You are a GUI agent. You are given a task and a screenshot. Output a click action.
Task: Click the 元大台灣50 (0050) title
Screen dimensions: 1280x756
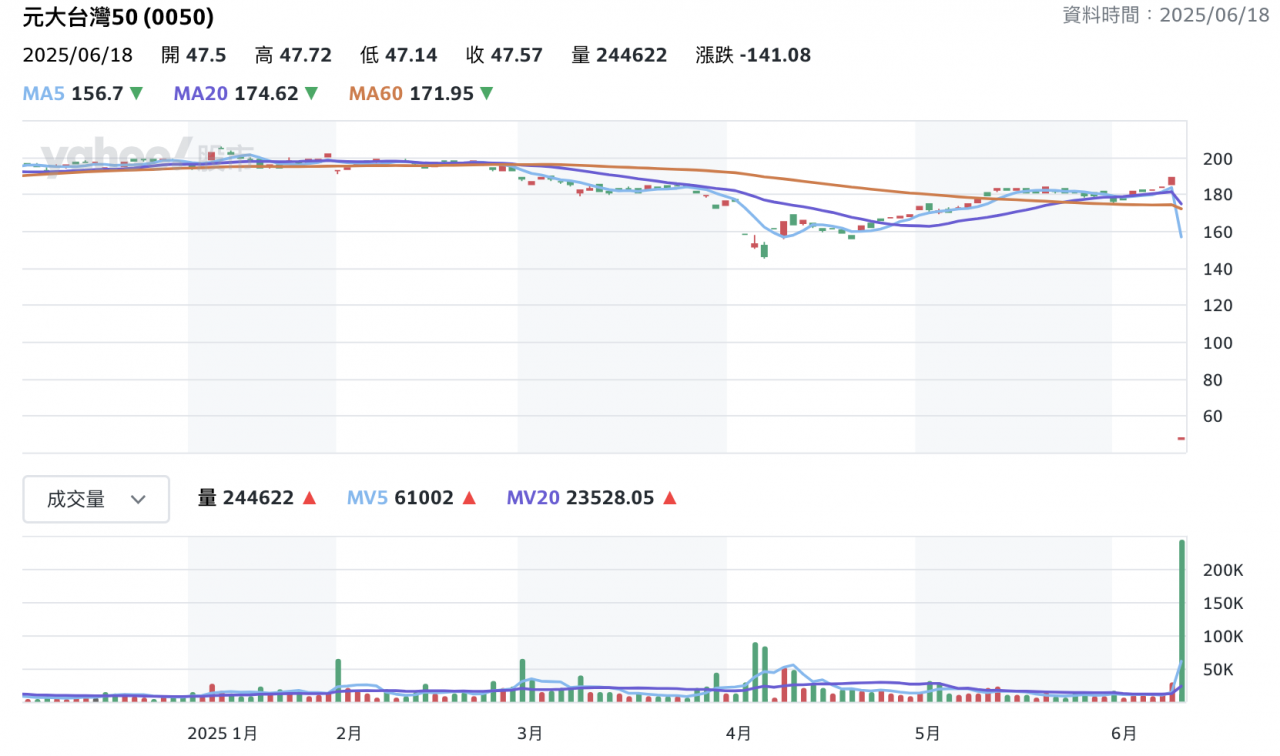(118, 17)
